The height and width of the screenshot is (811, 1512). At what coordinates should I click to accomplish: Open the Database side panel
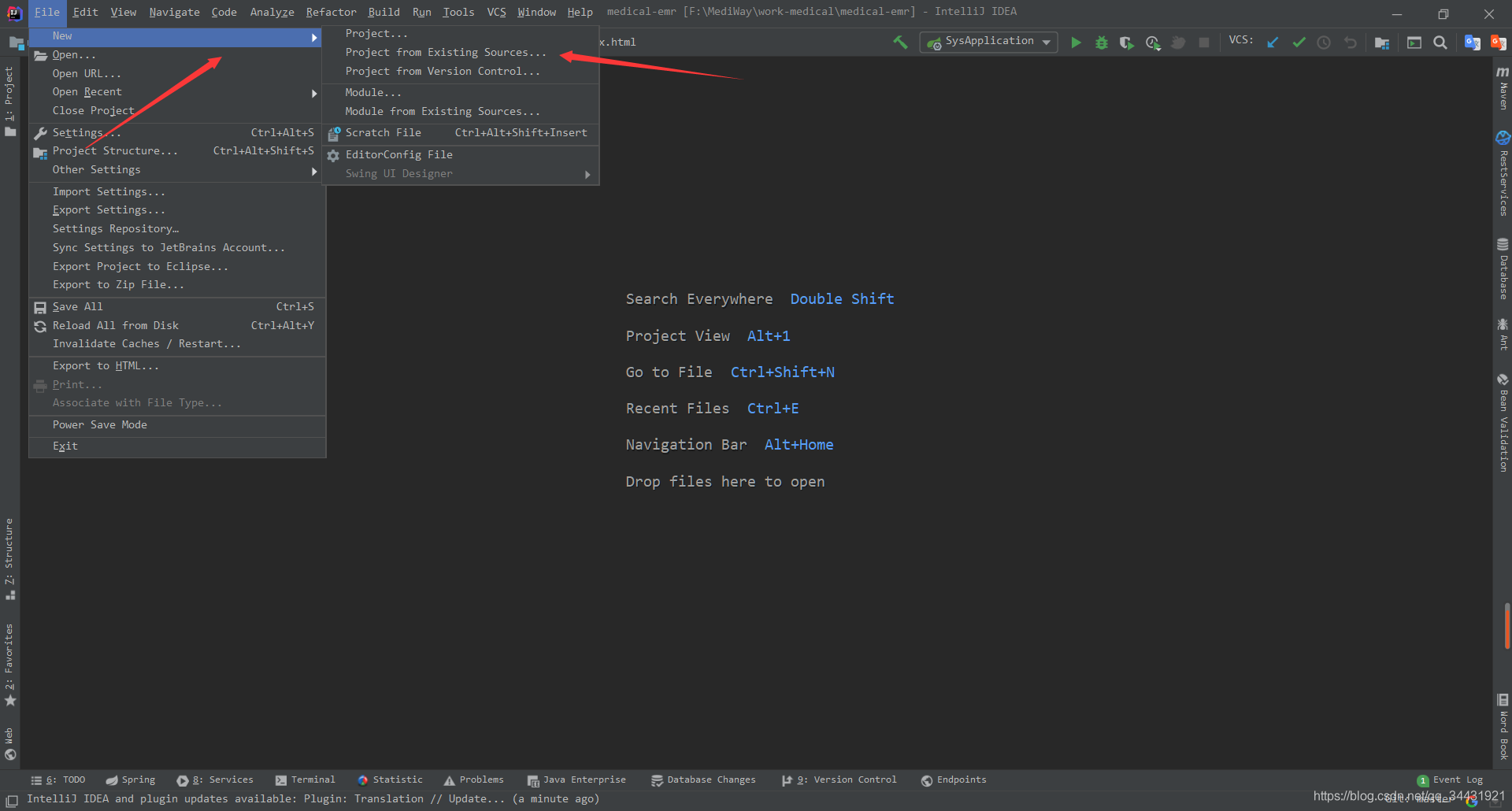[1503, 268]
